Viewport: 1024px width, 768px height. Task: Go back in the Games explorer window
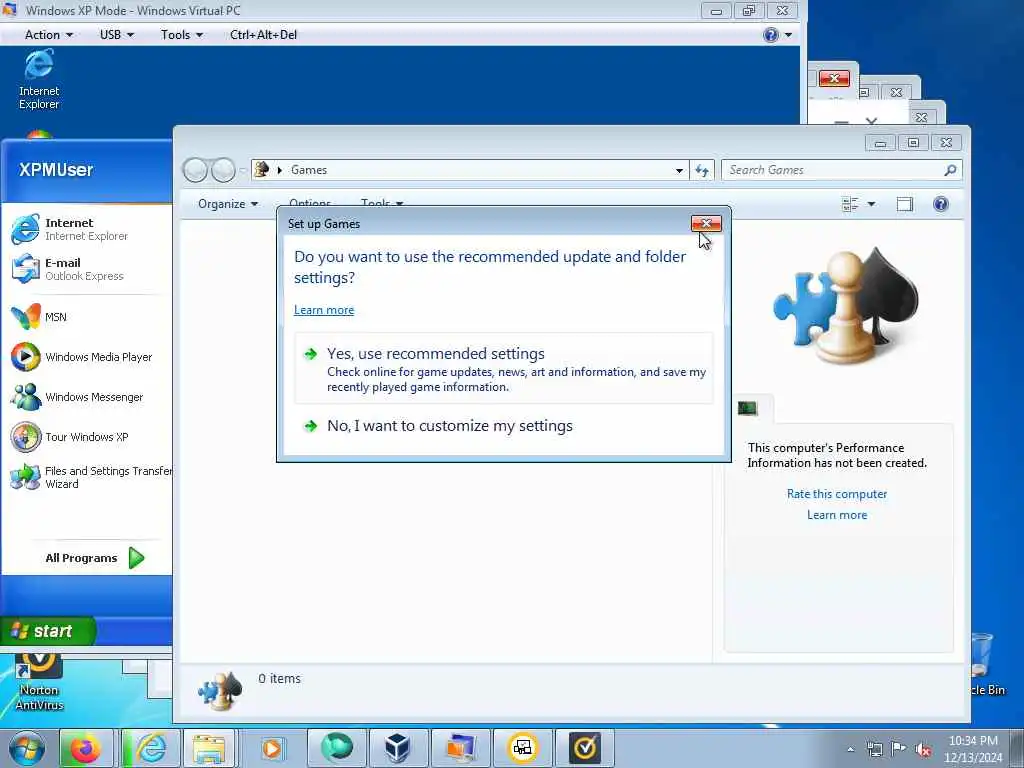(x=195, y=170)
